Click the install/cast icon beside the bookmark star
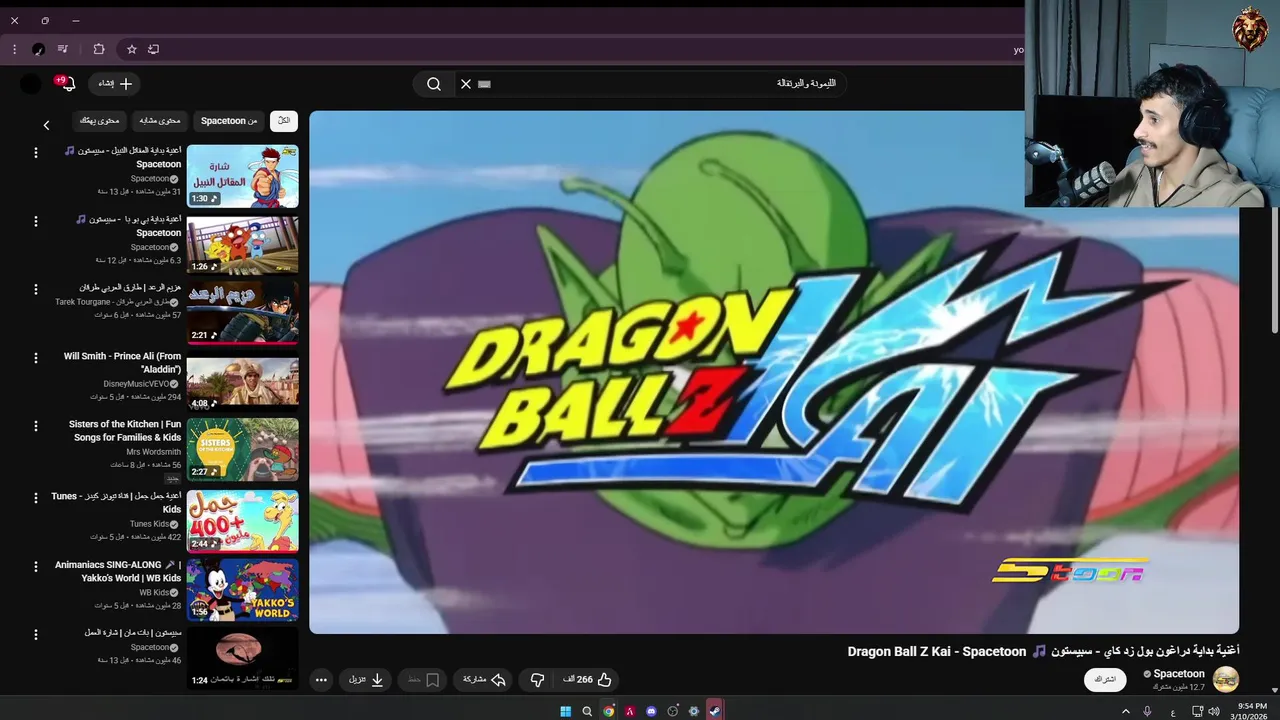The width and height of the screenshot is (1280, 720). coord(154,49)
